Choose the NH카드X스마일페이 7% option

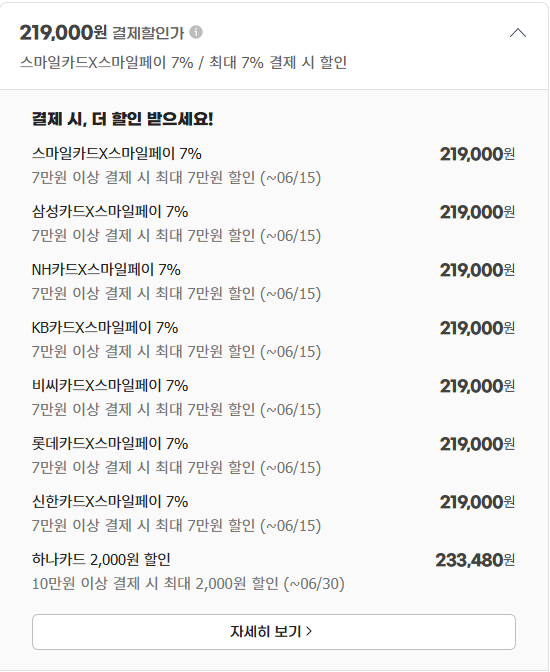(273, 281)
